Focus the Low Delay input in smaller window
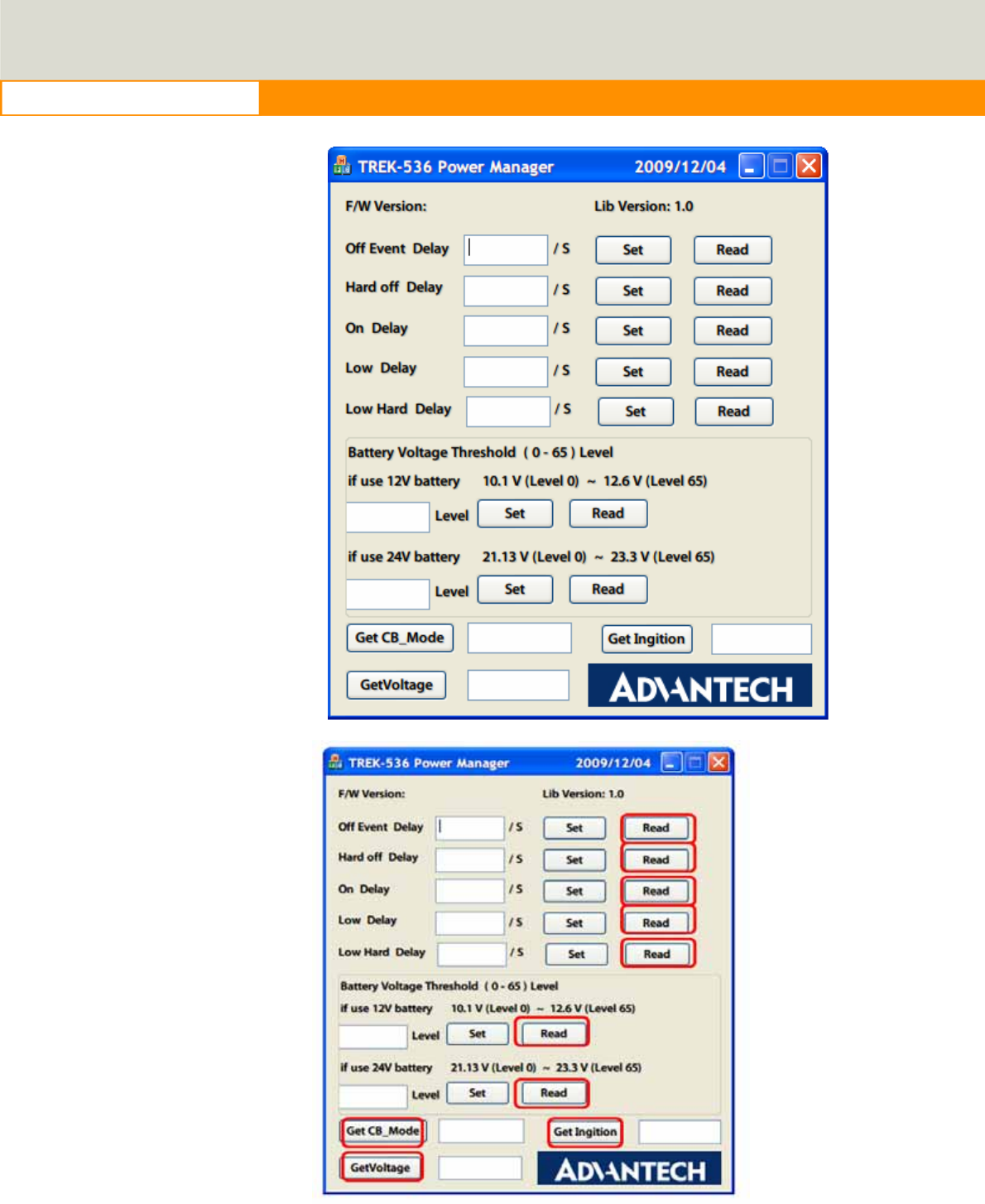 (470, 922)
